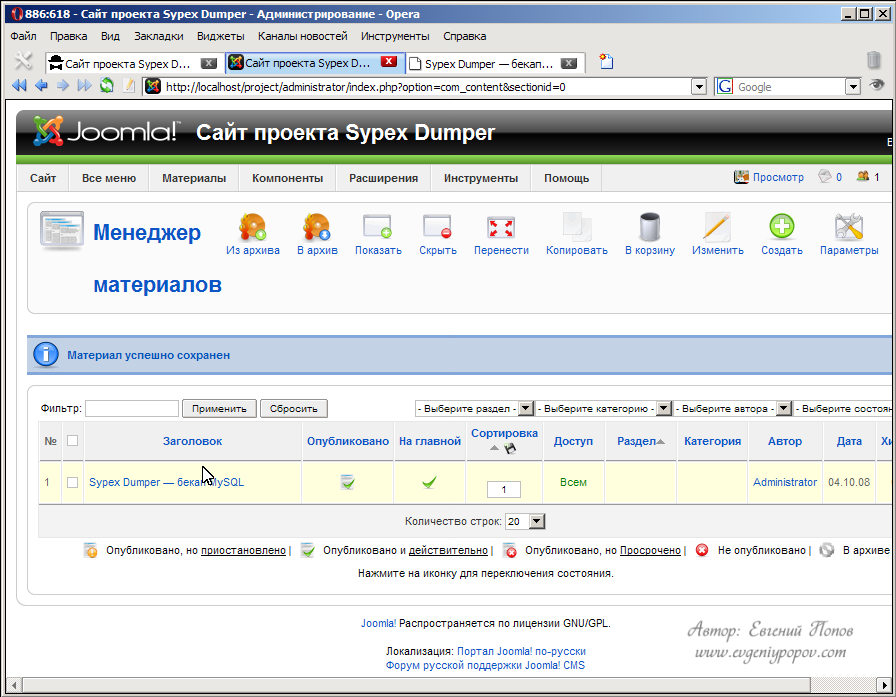
Task: Open the 'Портал Joomla! по-русски' link
Action: coord(521,651)
